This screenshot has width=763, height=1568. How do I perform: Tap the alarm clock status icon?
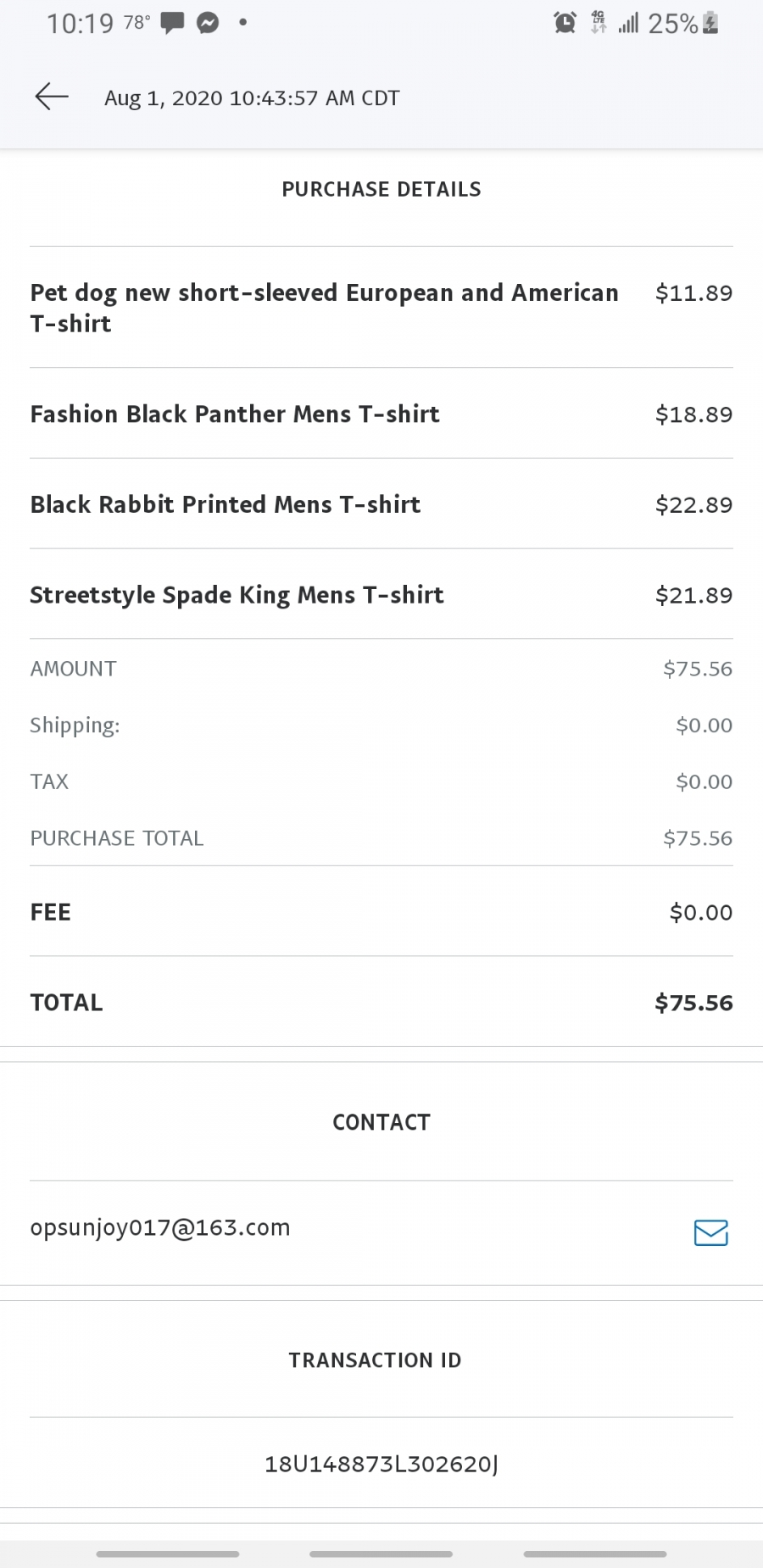tap(565, 23)
